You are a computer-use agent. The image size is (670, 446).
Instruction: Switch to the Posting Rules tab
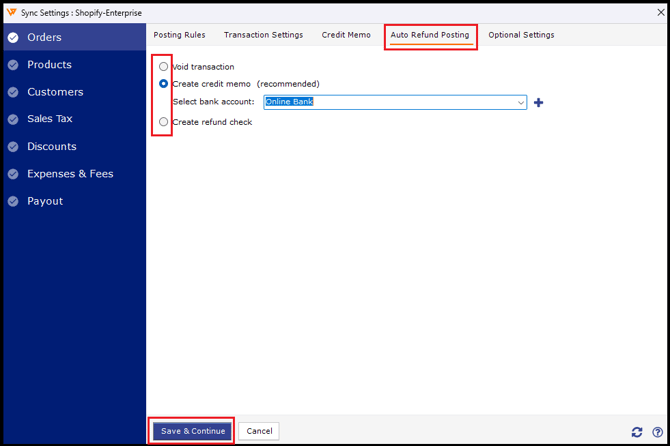[x=179, y=35]
